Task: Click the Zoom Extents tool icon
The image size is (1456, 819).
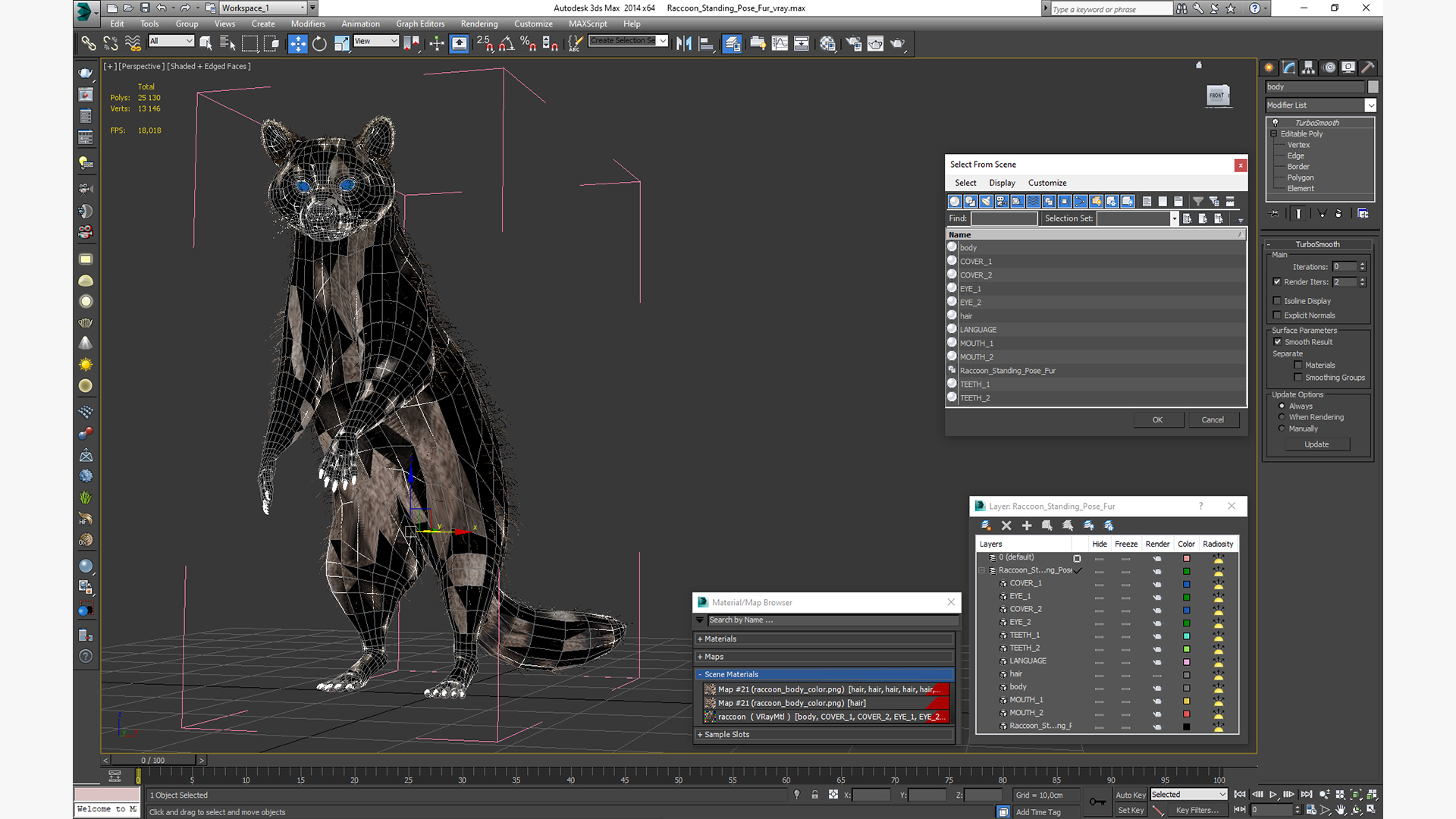Action: pos(1356,794)
